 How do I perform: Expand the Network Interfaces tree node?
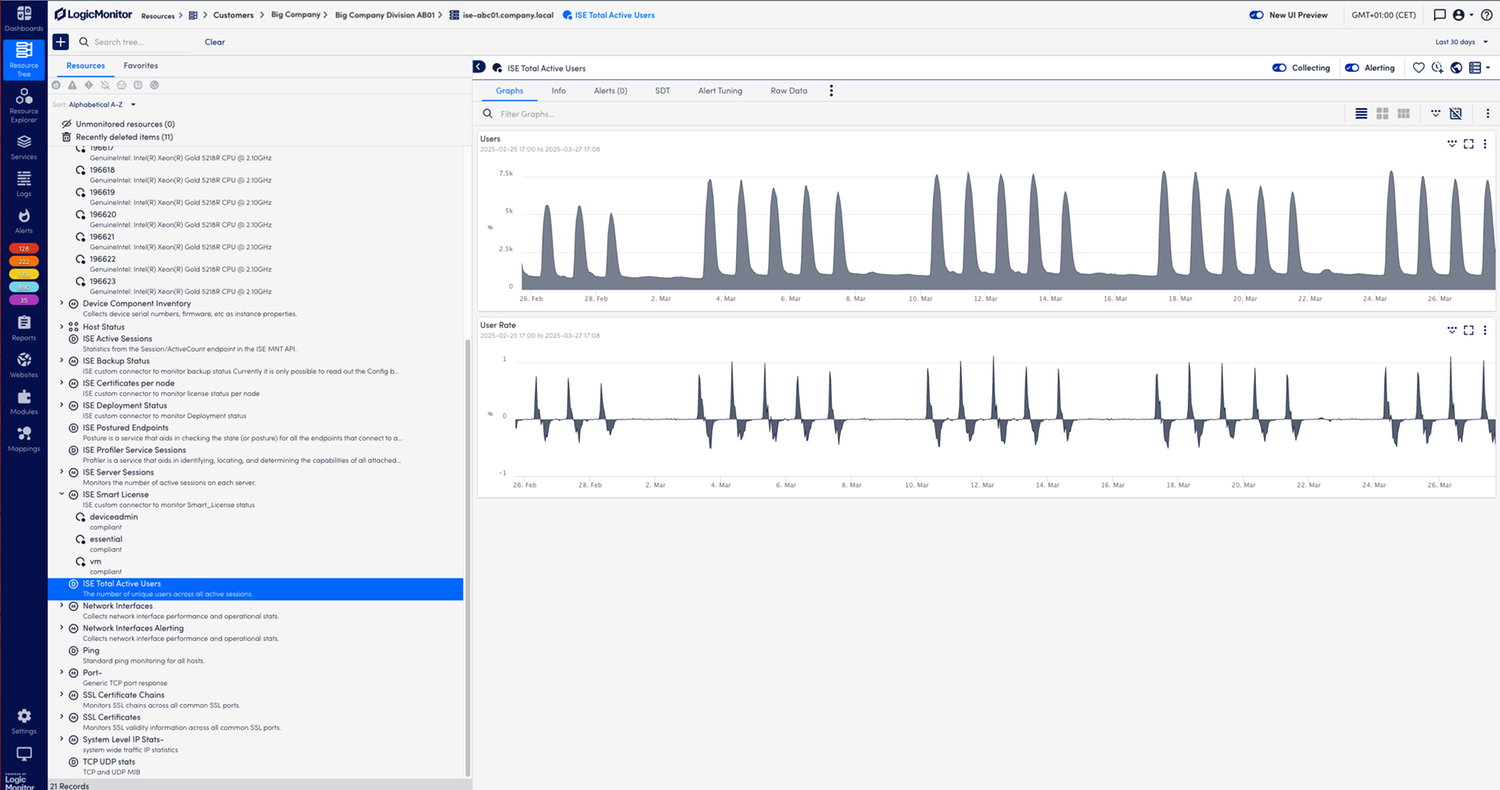[x=62, y=606]
